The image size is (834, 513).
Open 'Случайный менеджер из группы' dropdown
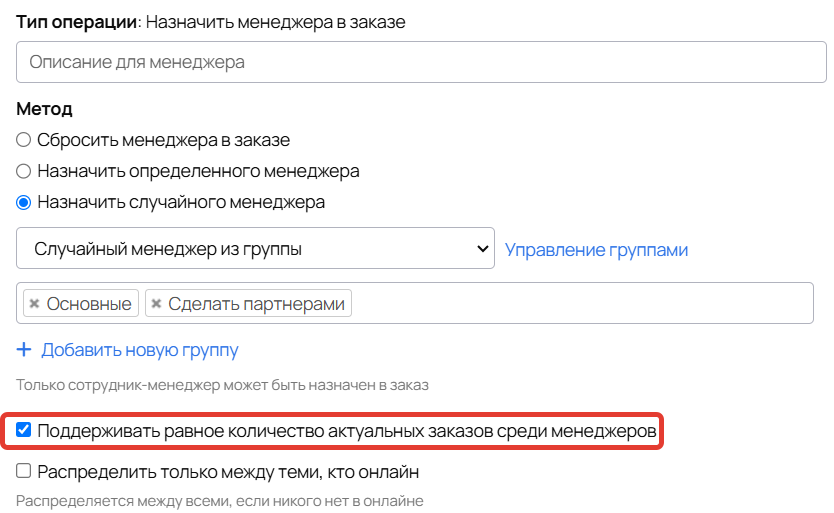coord(255,249)
